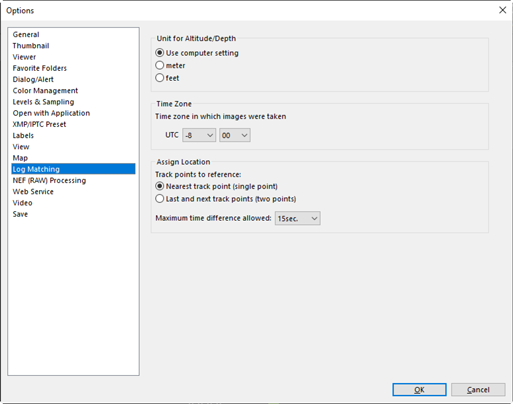Screen dimensions: 513x404
Task: Select Favorite Folders in list
Action: click(x=40, y=68)
